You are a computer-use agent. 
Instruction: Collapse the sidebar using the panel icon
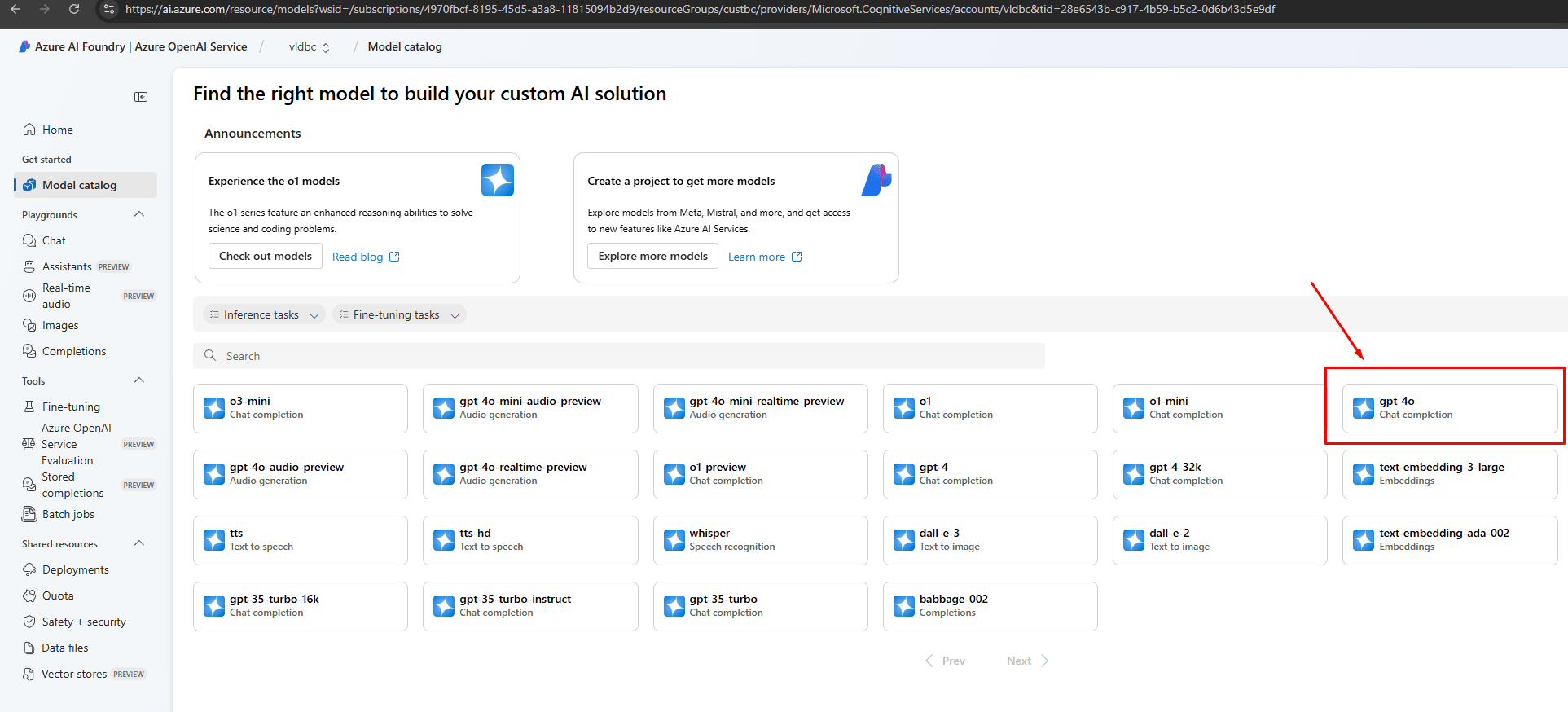141,97
